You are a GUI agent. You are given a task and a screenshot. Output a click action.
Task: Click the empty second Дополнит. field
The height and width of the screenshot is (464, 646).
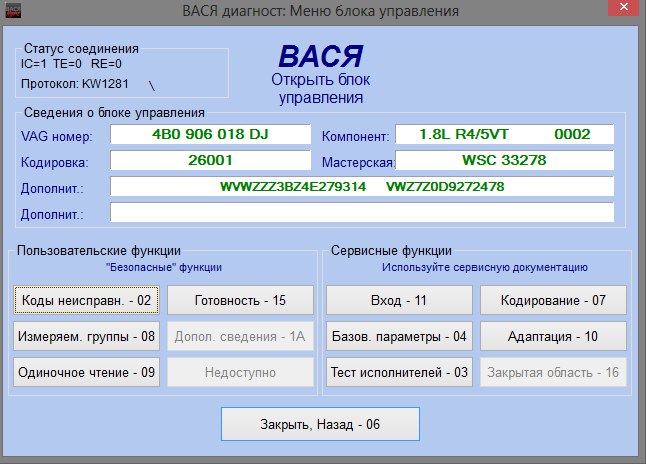pos(361,212)
